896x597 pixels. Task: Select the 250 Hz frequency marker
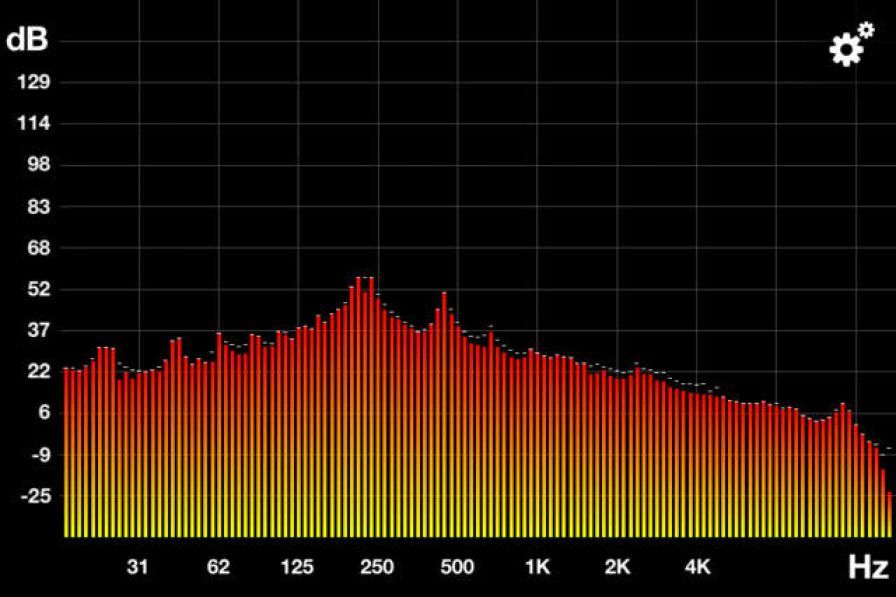[377, 567]
